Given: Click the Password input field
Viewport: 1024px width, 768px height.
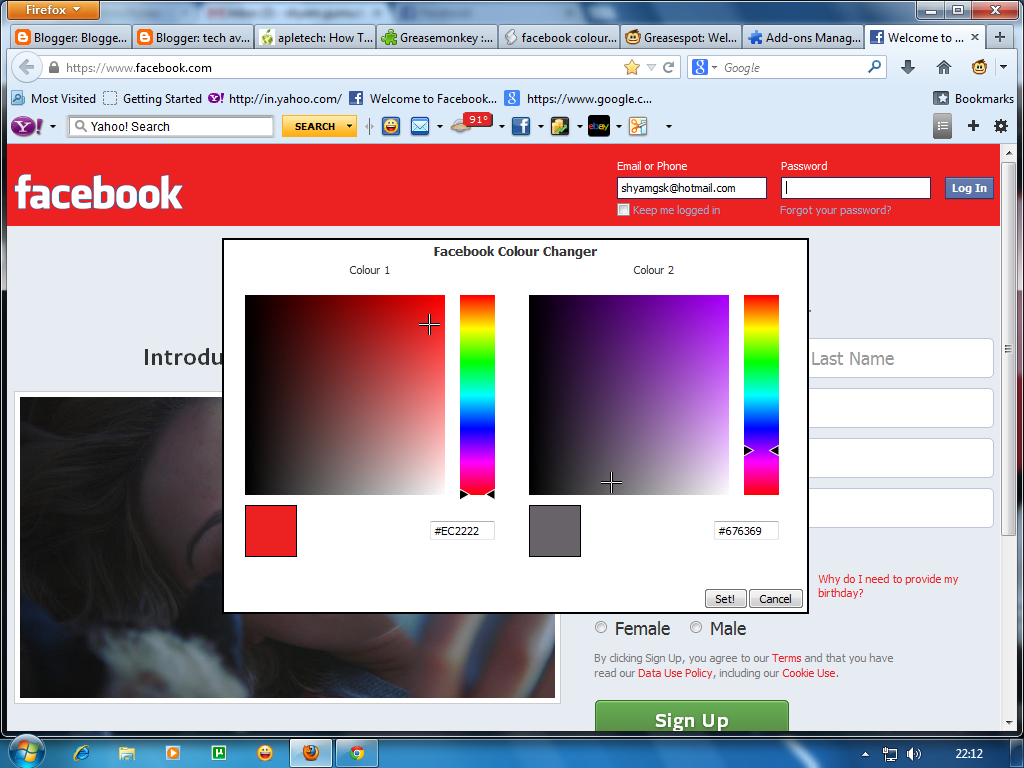Looking at the screenshot, I should (856, 188).
